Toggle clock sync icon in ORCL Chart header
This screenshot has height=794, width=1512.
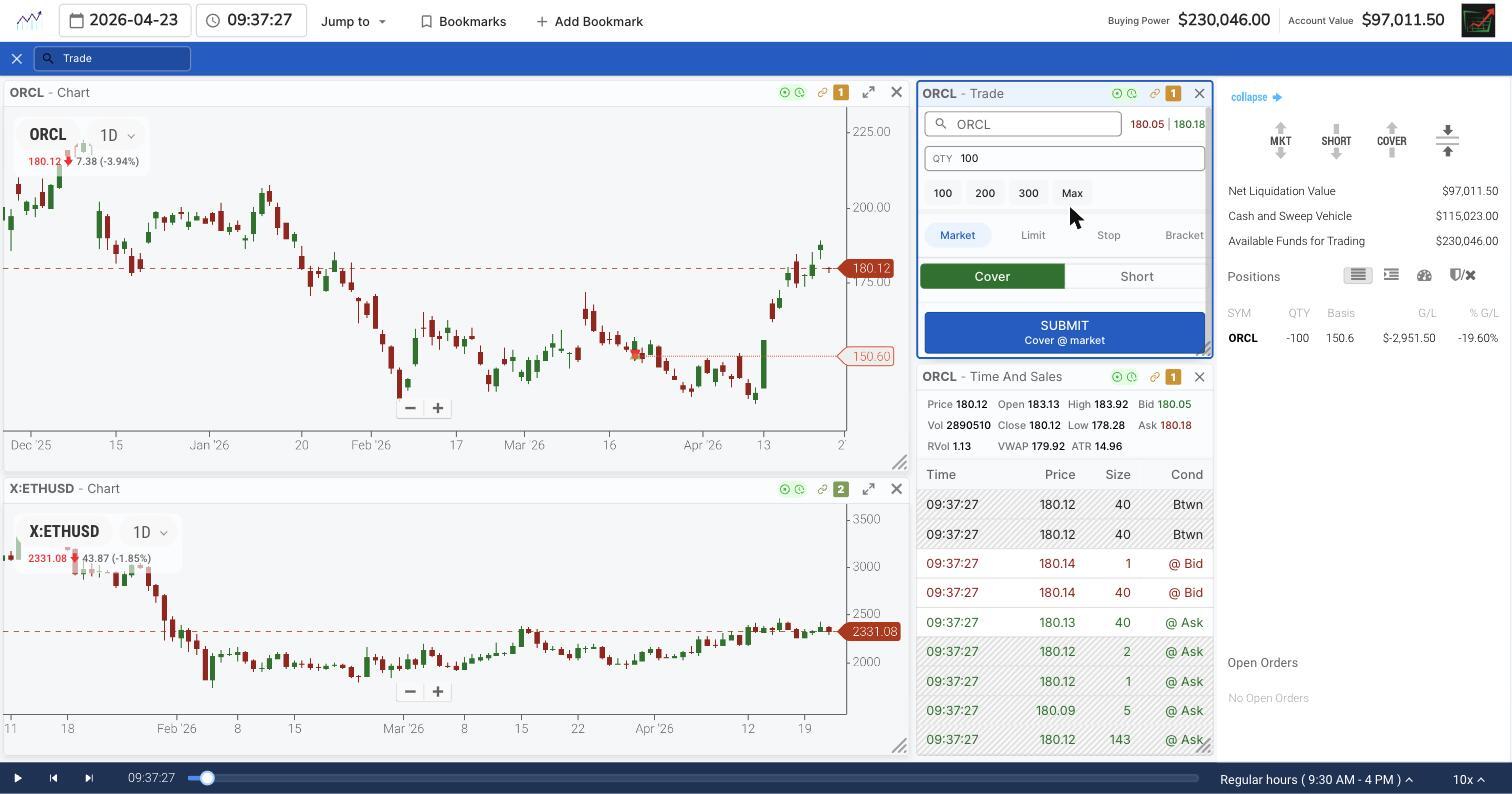tap(799, 93)
